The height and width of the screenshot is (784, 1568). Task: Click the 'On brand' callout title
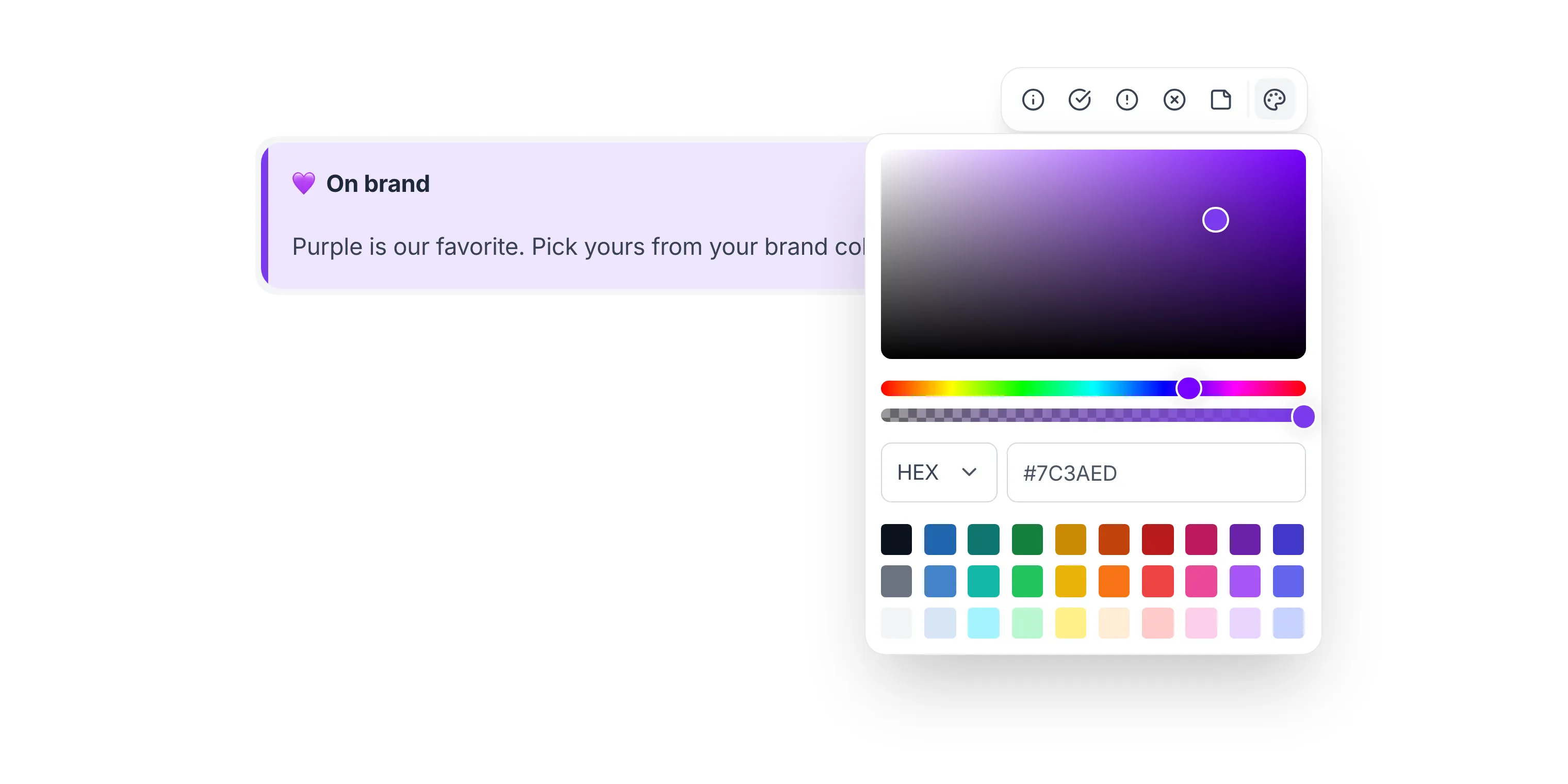378,183
